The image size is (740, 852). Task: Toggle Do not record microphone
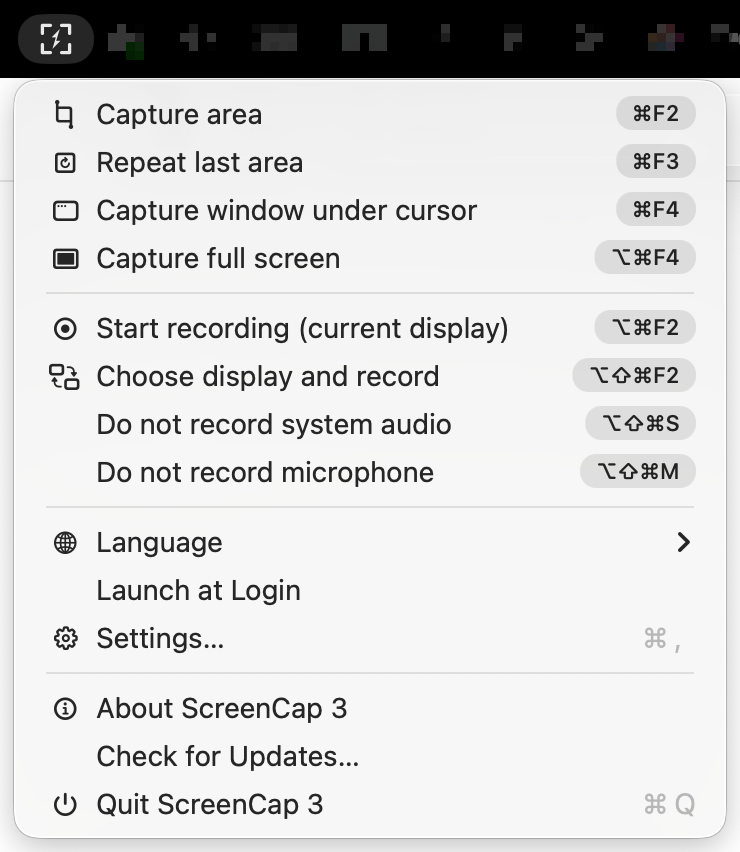point(370,472)
